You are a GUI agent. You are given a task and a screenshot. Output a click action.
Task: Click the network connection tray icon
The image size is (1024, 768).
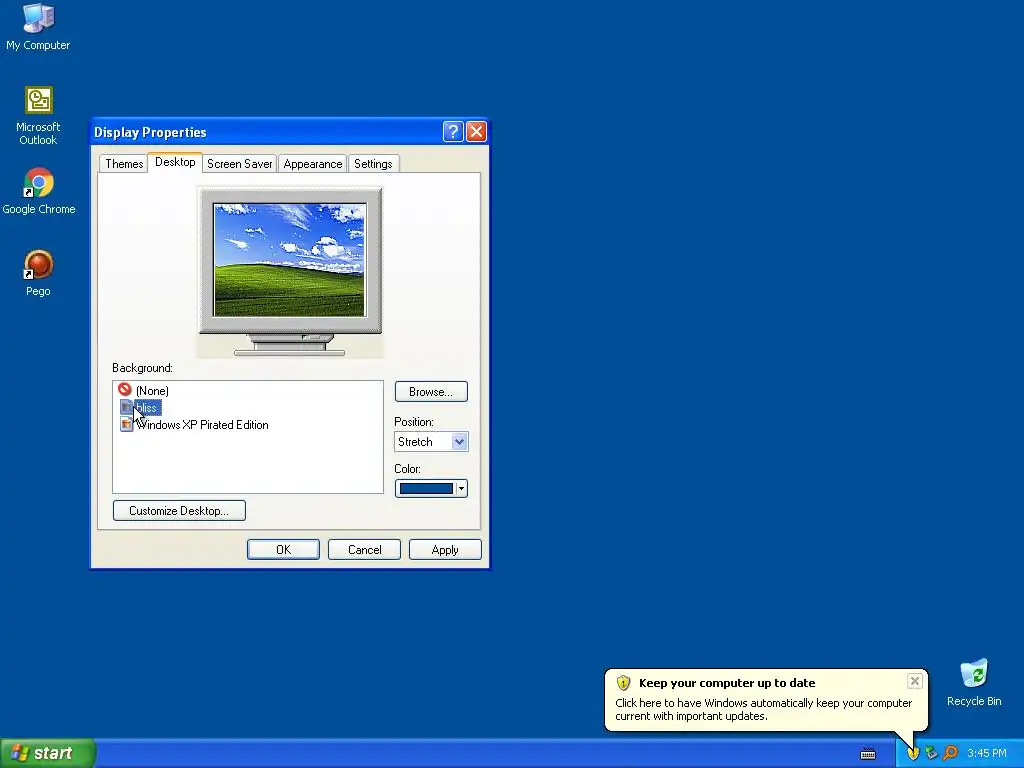click(931, 753)
